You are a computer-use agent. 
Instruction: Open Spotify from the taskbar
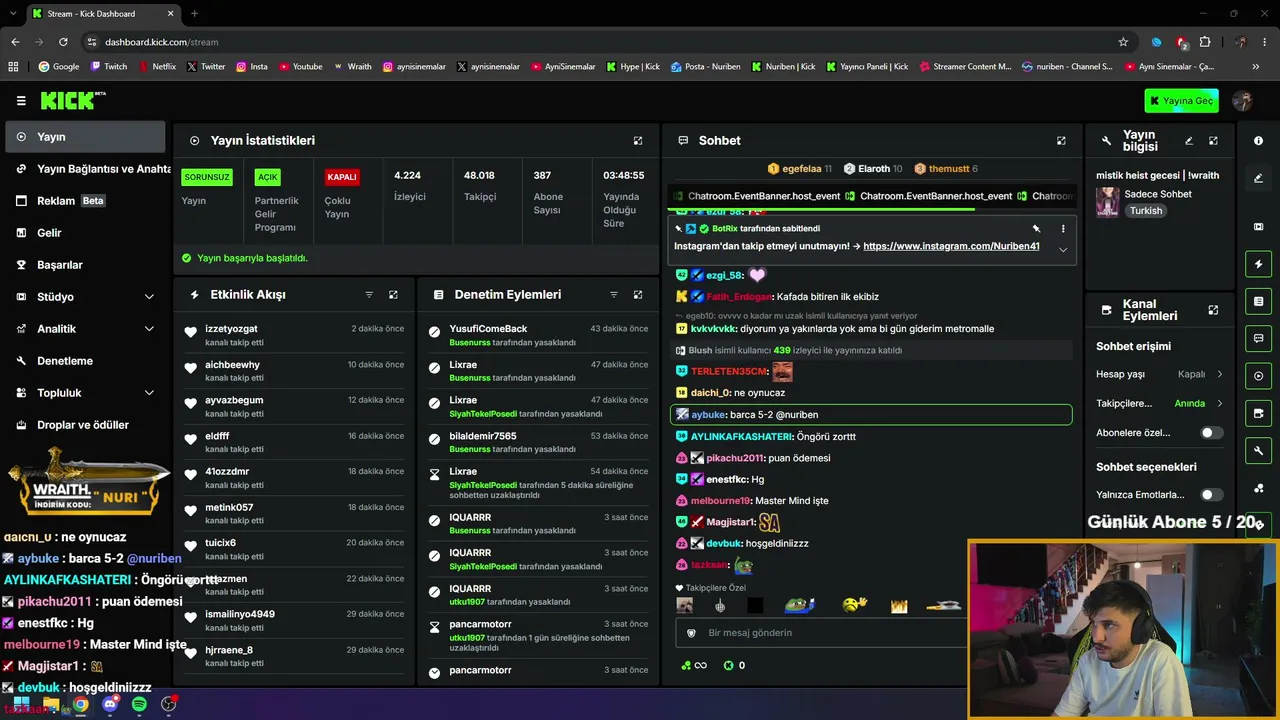[139, 704]
